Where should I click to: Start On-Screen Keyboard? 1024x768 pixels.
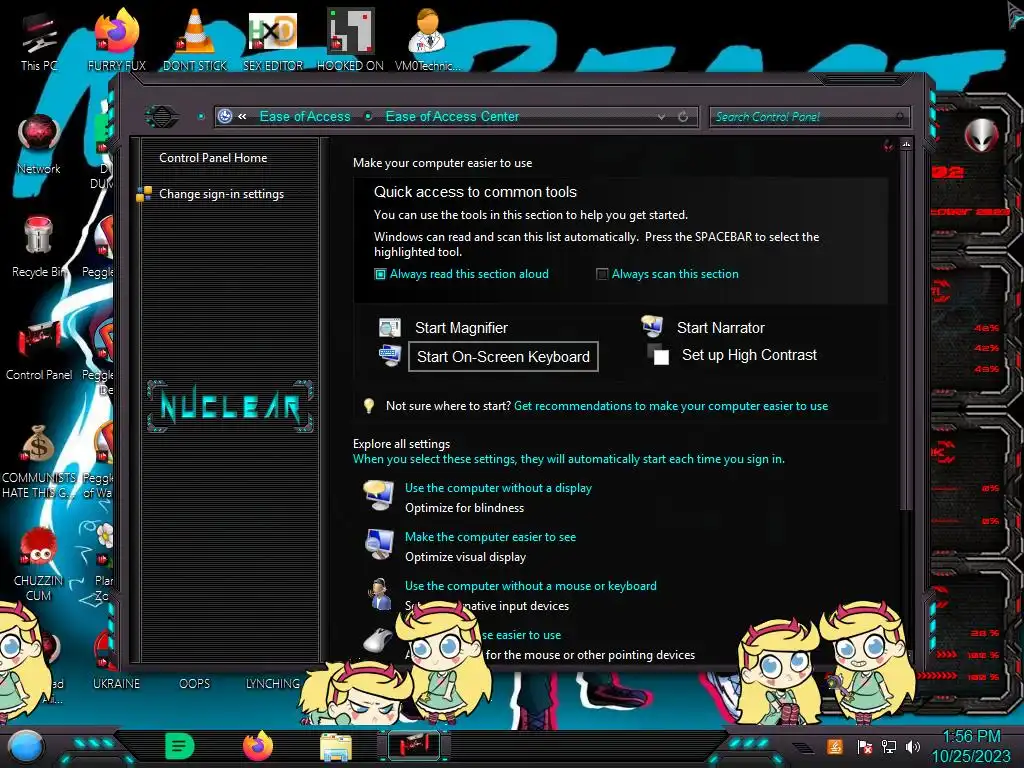pos(503,357)
